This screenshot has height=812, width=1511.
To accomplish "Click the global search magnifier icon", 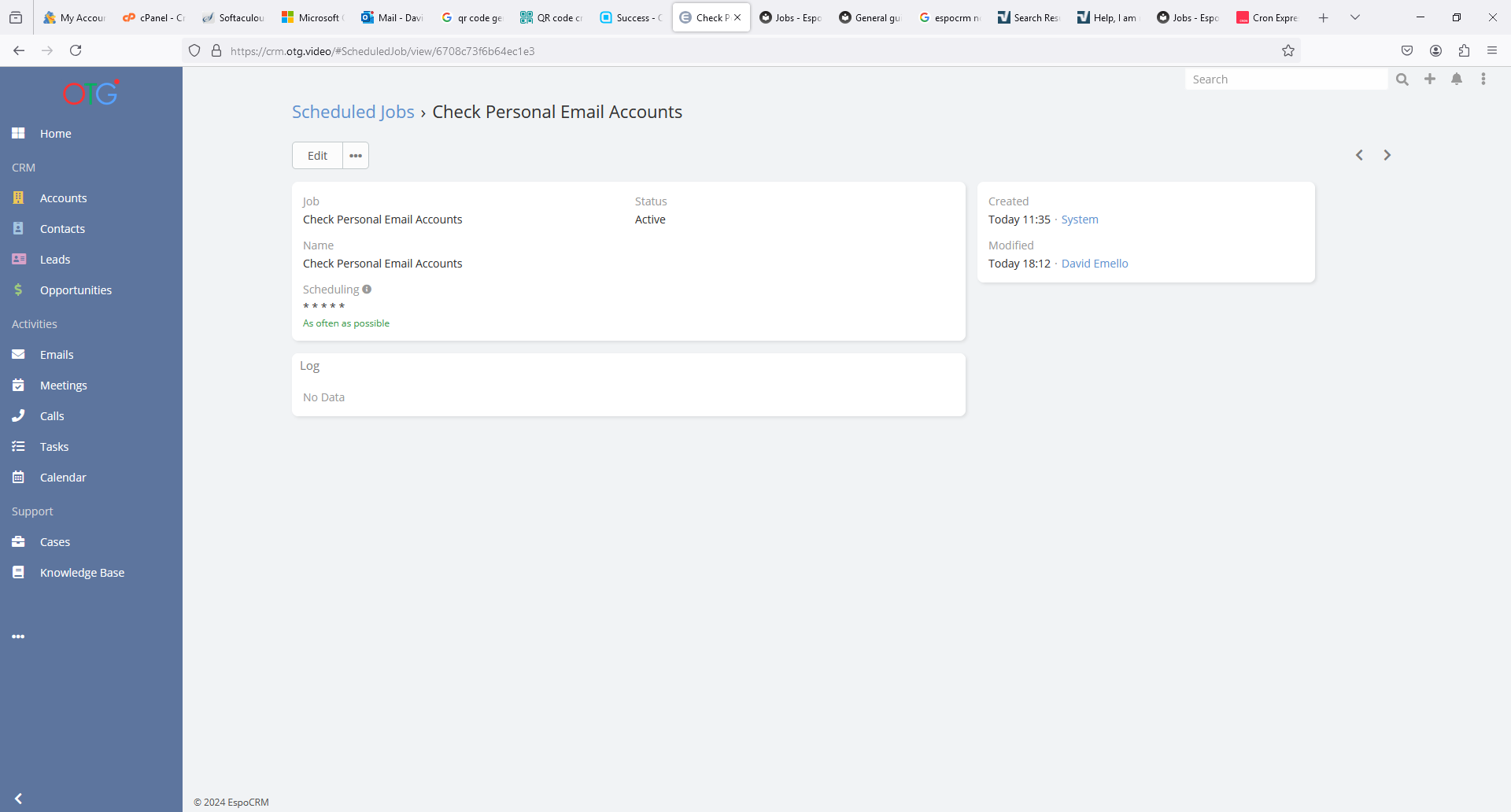I will click(x=1402, y=79).
